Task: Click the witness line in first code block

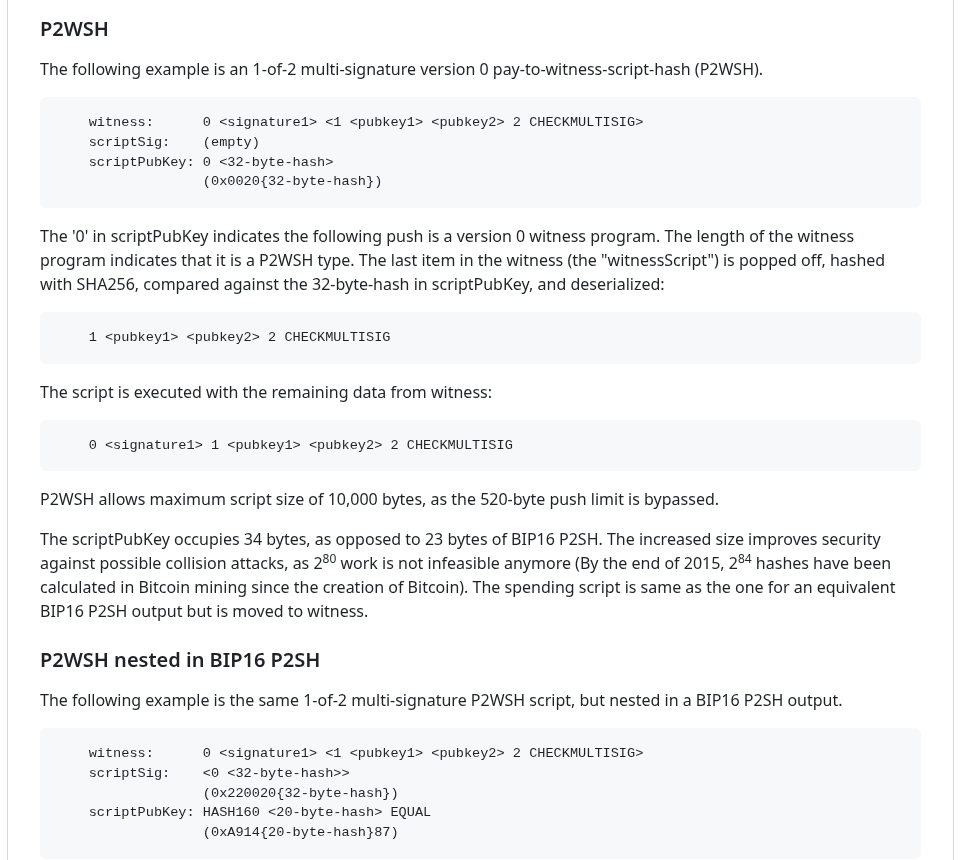Action: click(366, 122)
